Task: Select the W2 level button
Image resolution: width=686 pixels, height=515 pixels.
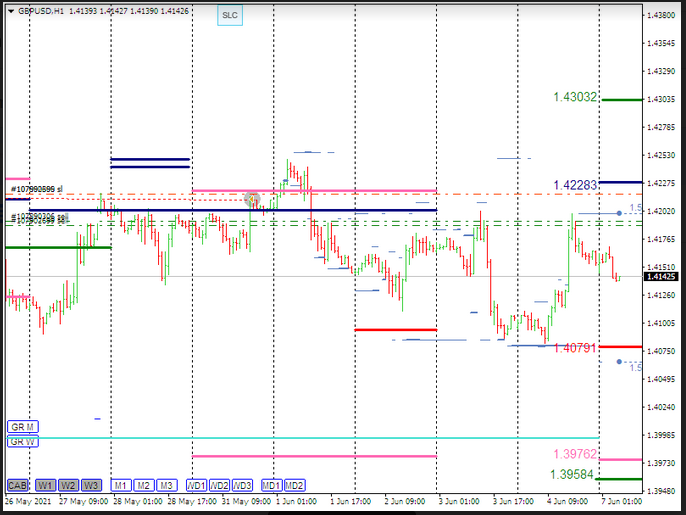Action: tap(69, 485)
